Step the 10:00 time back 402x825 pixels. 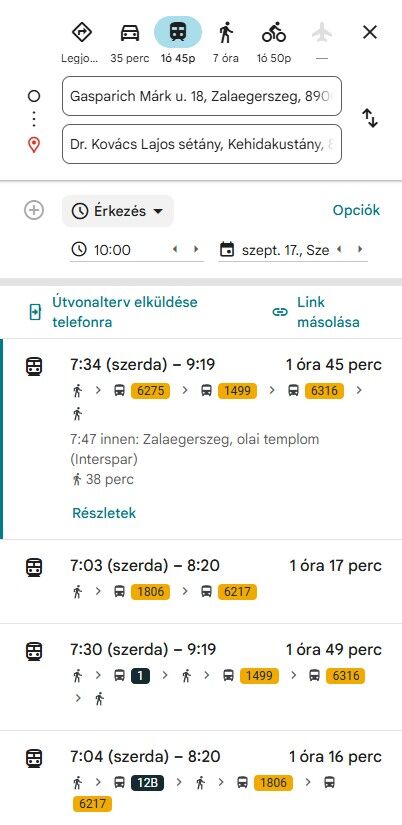[175, 249]
